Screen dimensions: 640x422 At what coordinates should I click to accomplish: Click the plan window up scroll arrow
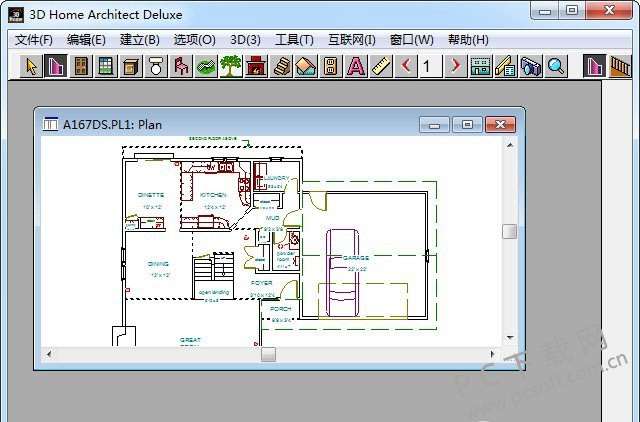click(x=510, y=145)
